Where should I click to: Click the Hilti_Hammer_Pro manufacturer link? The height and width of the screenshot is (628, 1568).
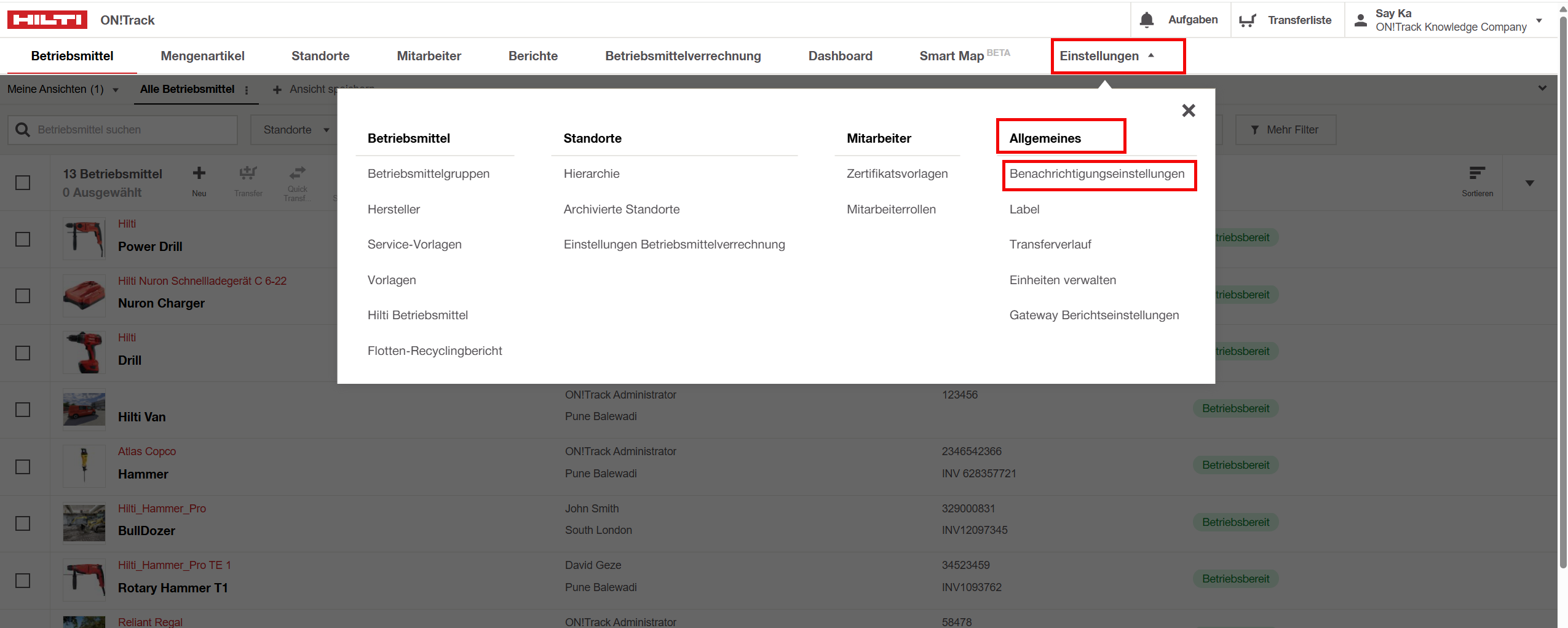click(162, 509)
